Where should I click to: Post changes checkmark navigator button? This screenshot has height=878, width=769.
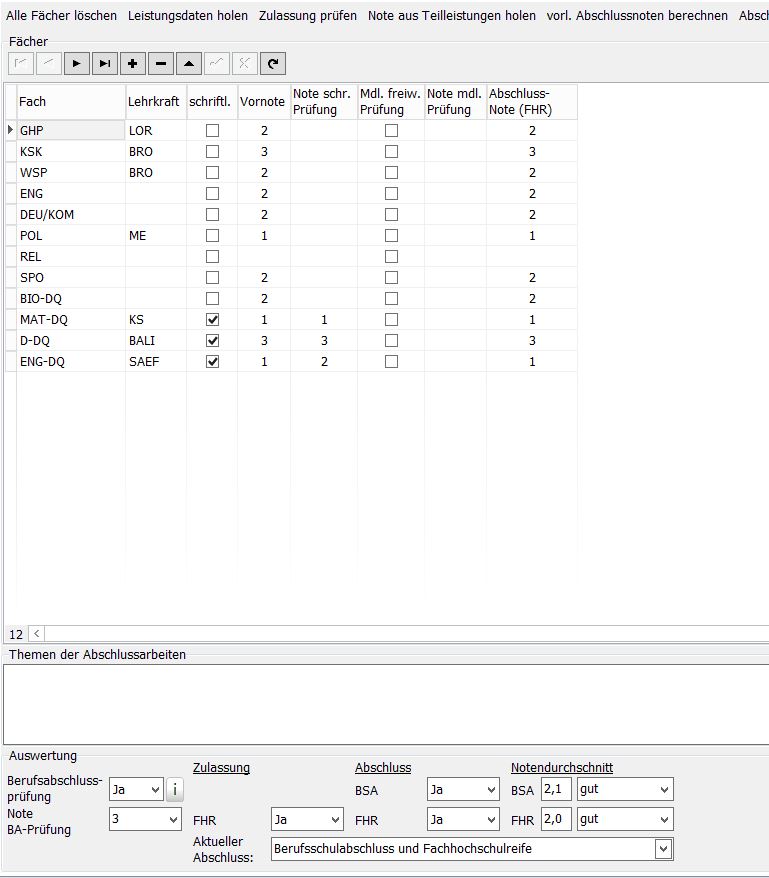tap(217, 63)
